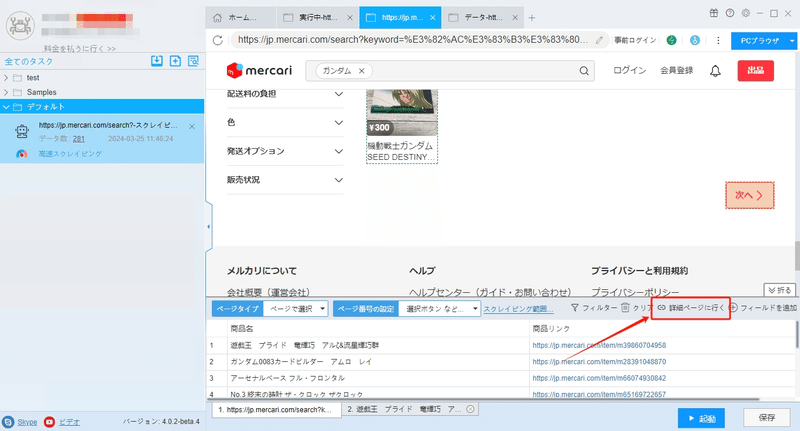
Task: Click Mercari 会員登録 link
Action: point(677,70)
